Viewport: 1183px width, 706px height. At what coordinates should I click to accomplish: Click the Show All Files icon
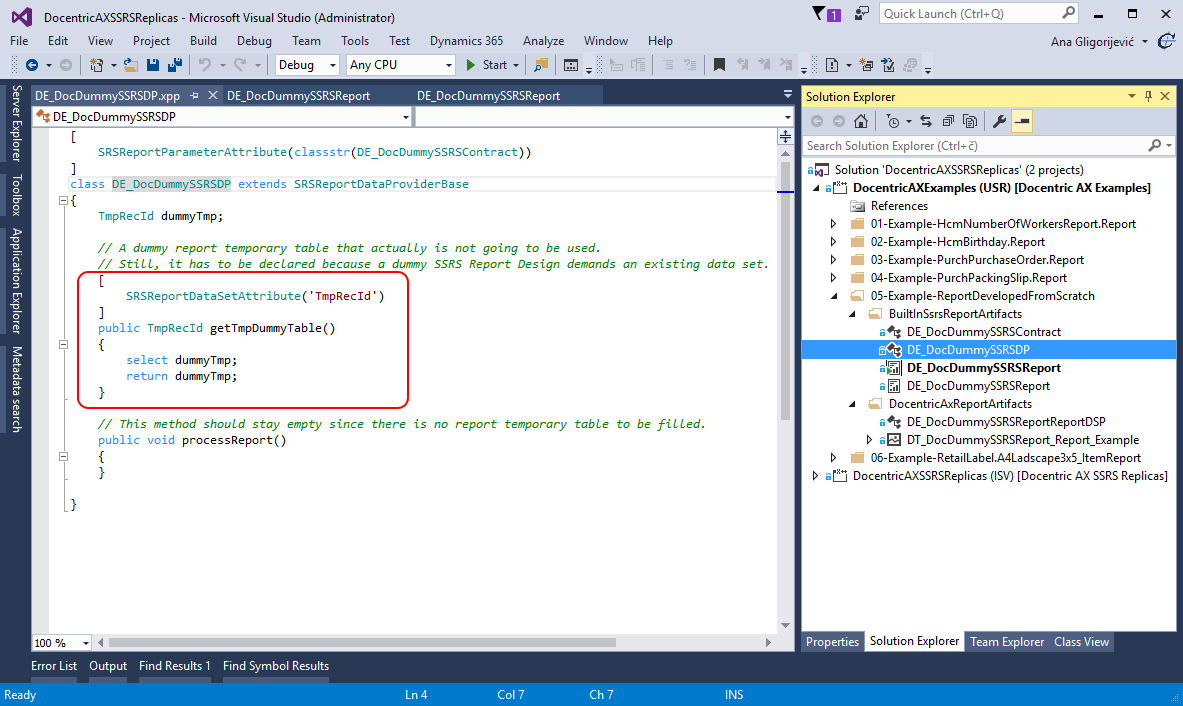(970, 121)
